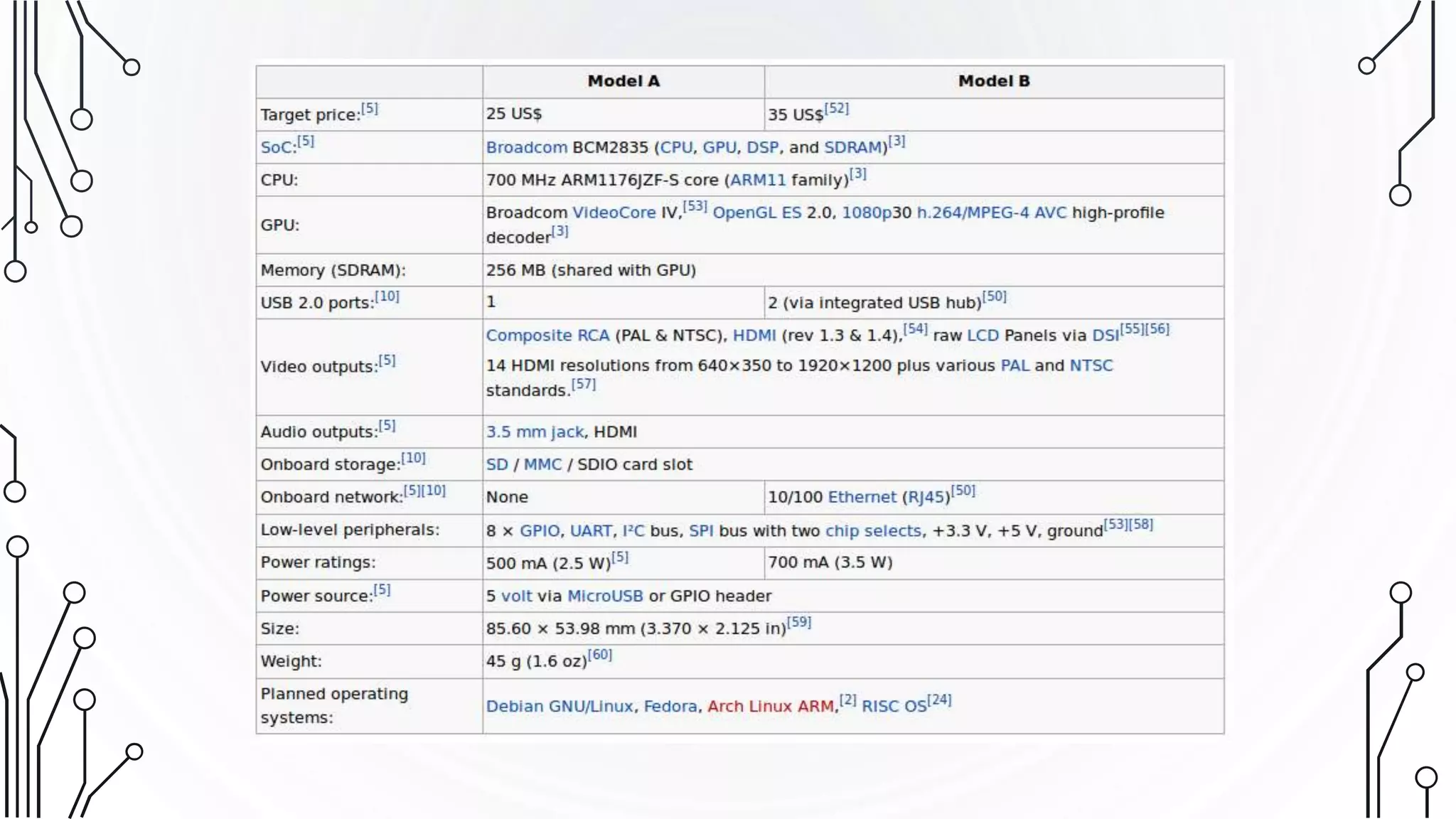Viewport: 1456px width, 819px height.
Task: Click reference [2] after Arch Linux ARM
Action: coord(847,700)
